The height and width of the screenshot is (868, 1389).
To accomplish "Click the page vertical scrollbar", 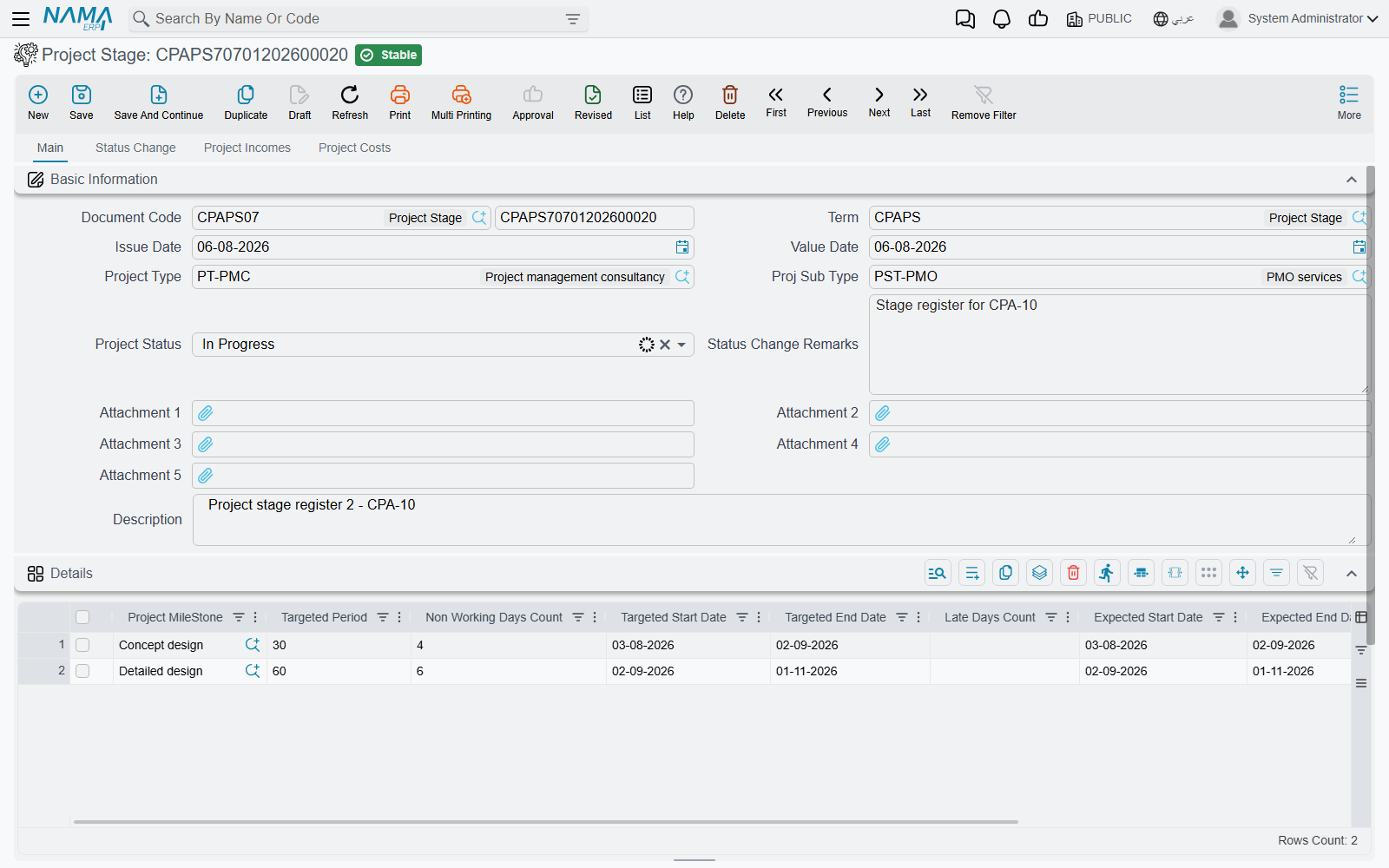I will (x=1371, y=404).
